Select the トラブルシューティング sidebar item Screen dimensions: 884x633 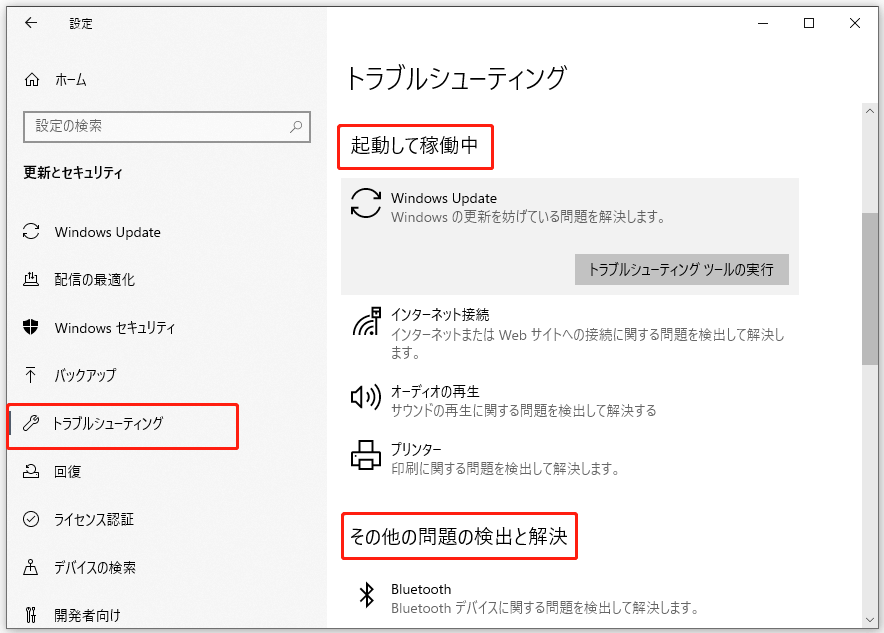click(x=107, y=424)
